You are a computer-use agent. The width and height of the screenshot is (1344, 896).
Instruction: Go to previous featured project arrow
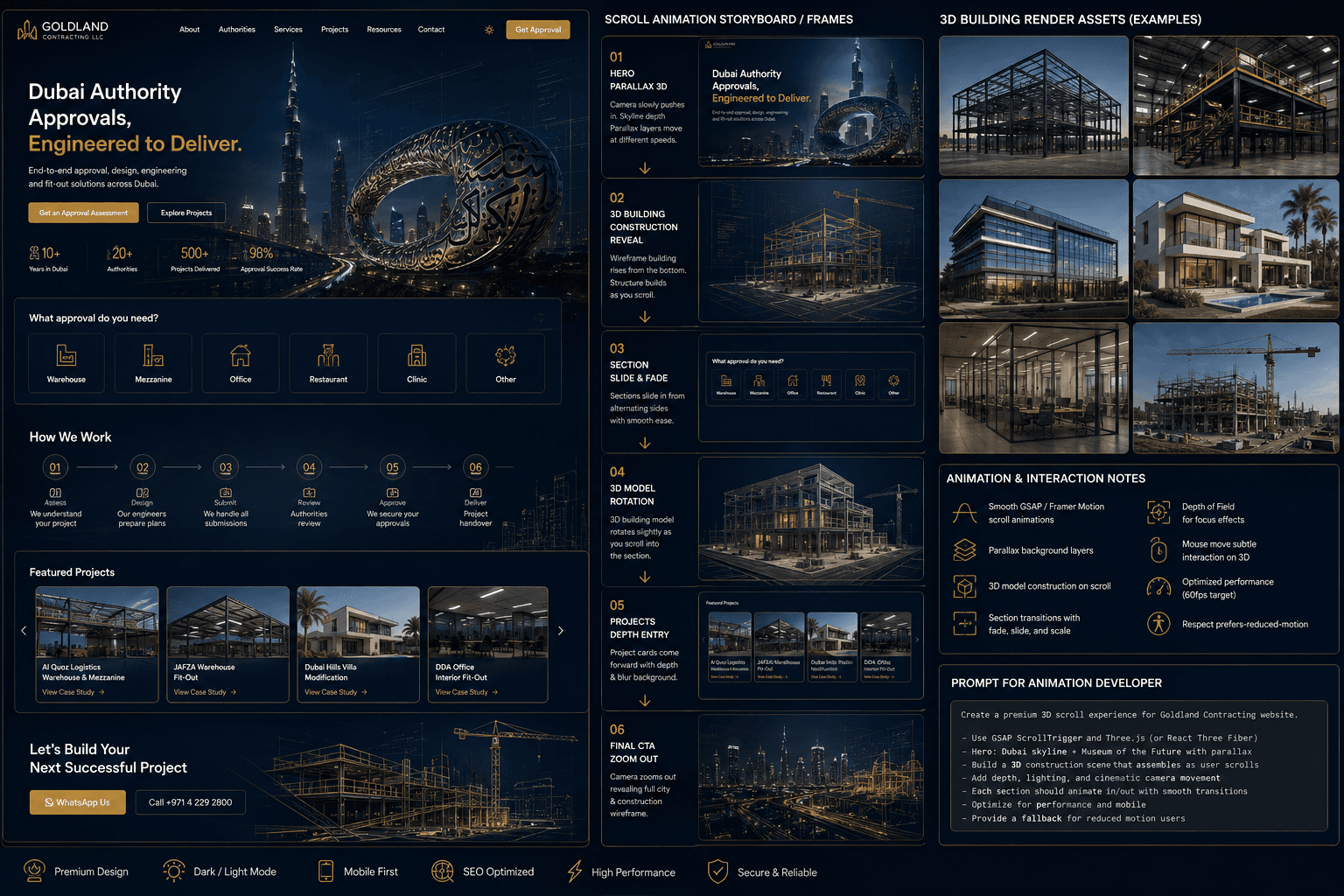click(24, 630)
